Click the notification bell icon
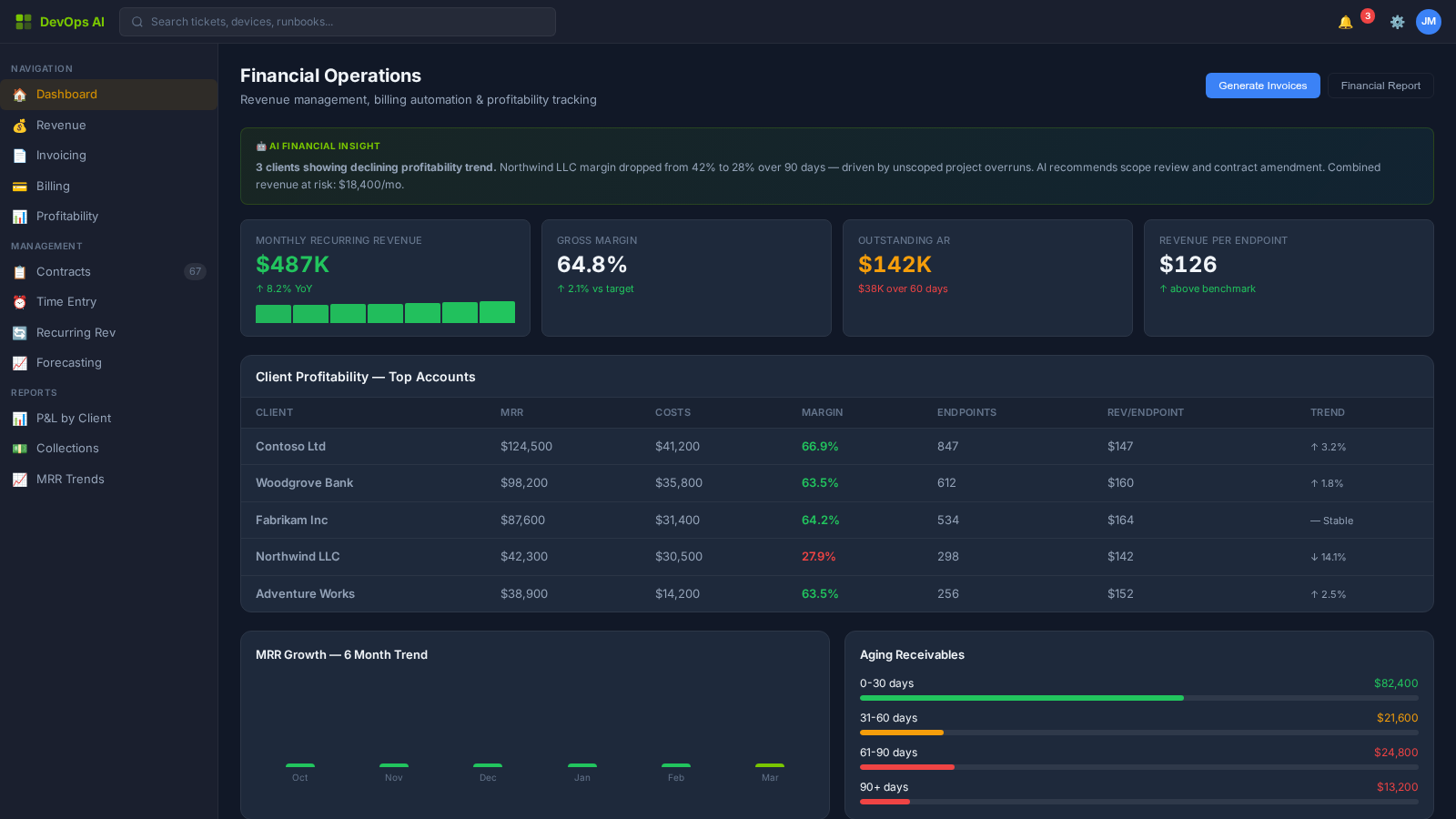Viewport: 1456px width, 819px height. [x=1345, y=22]
